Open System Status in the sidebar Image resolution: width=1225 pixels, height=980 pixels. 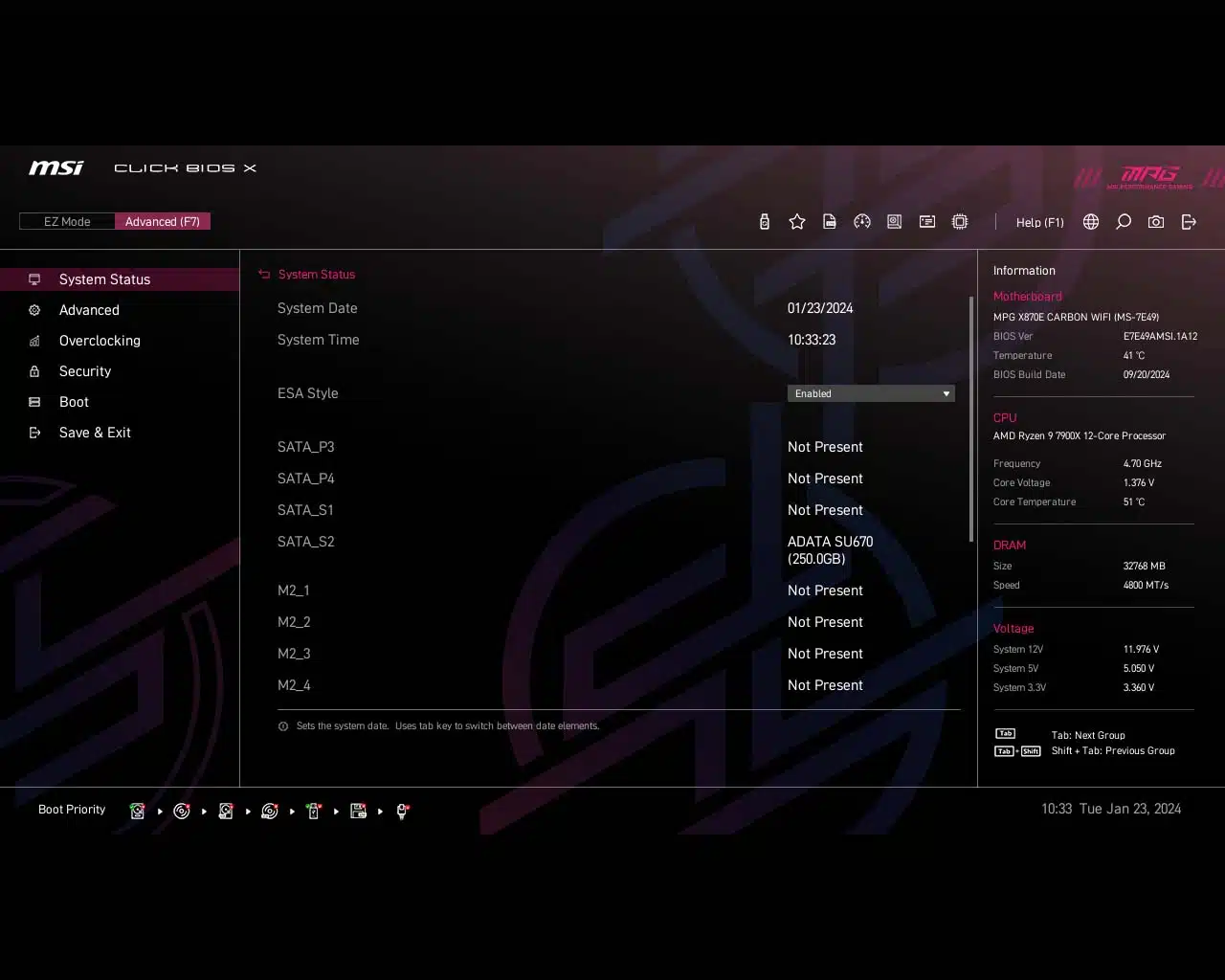(120, 279)
